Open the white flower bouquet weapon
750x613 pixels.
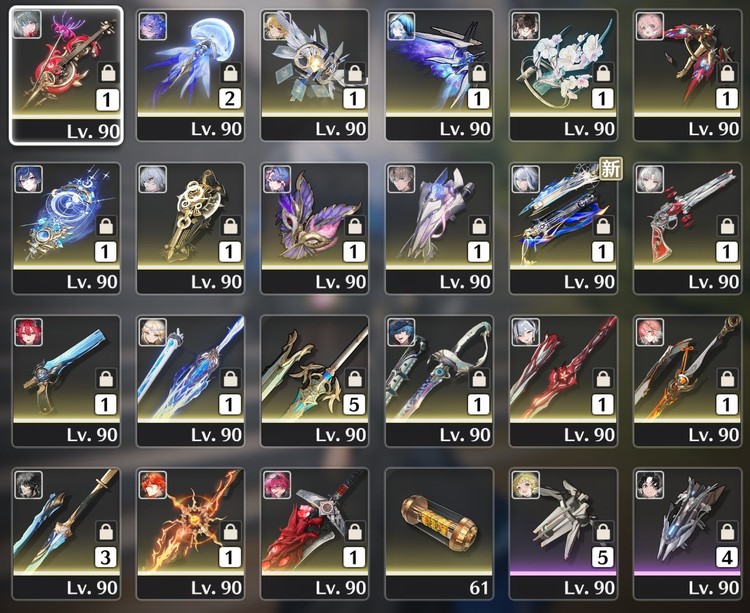563,75
